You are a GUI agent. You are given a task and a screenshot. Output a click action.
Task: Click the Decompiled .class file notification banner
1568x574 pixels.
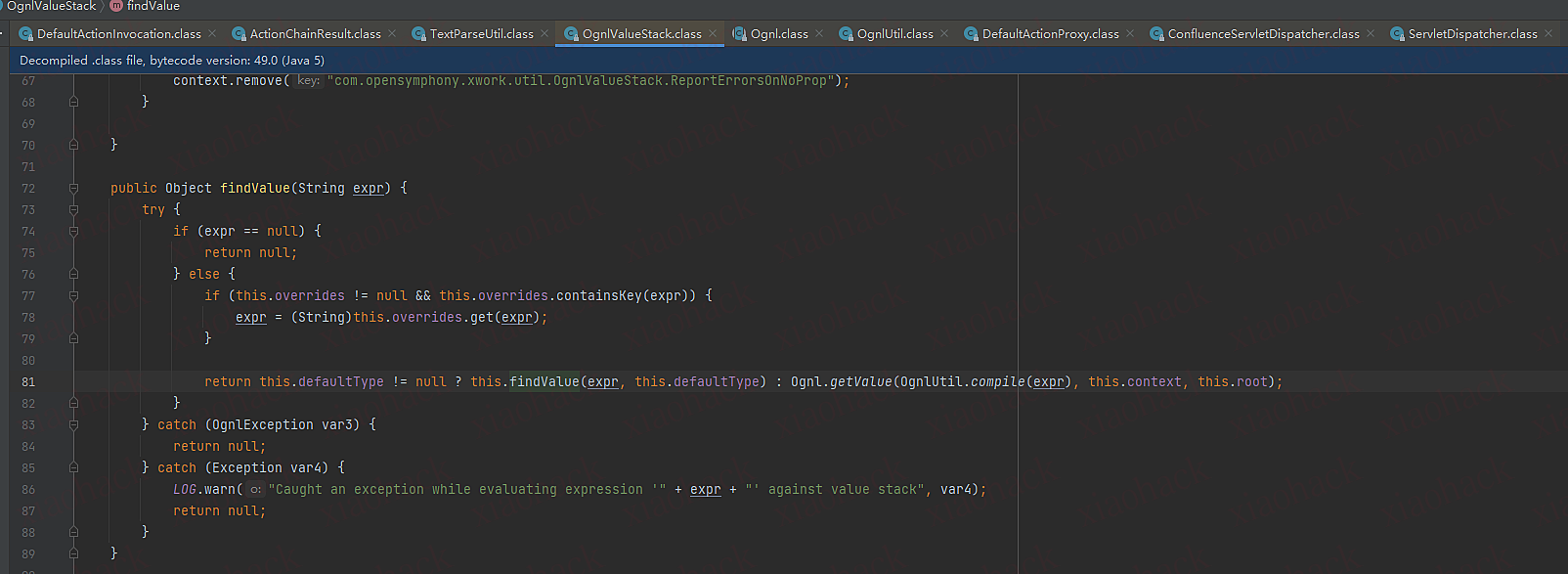[784, 60]
